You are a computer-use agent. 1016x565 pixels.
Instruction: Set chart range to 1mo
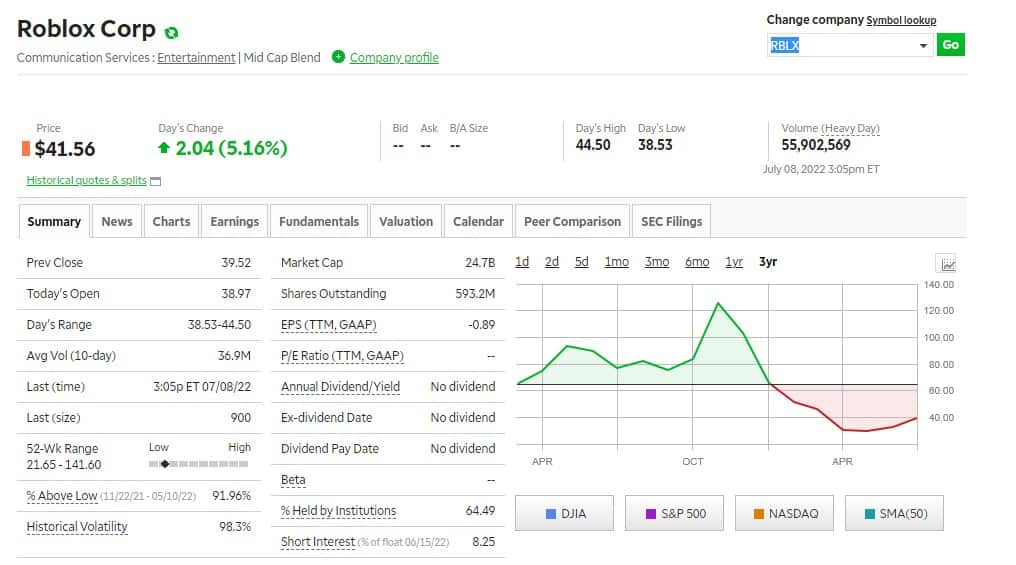pos(616,262)
